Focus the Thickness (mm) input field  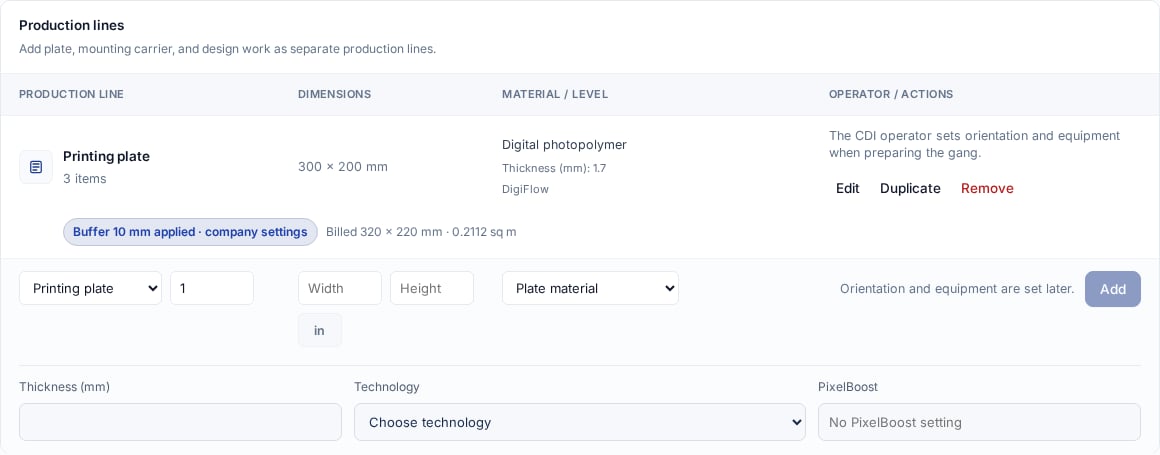tap(181, 422)
